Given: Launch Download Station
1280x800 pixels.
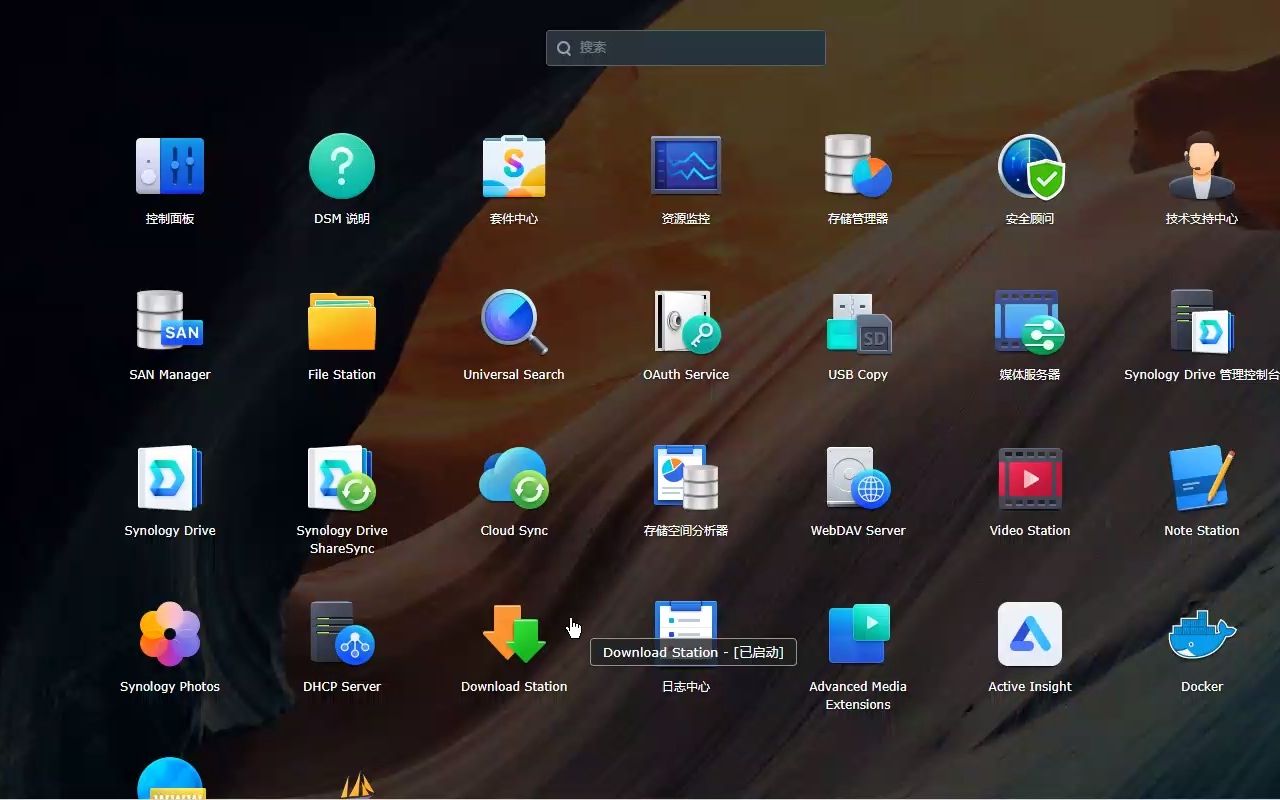Looking at the screenshot, I should [x=514, y=634].
